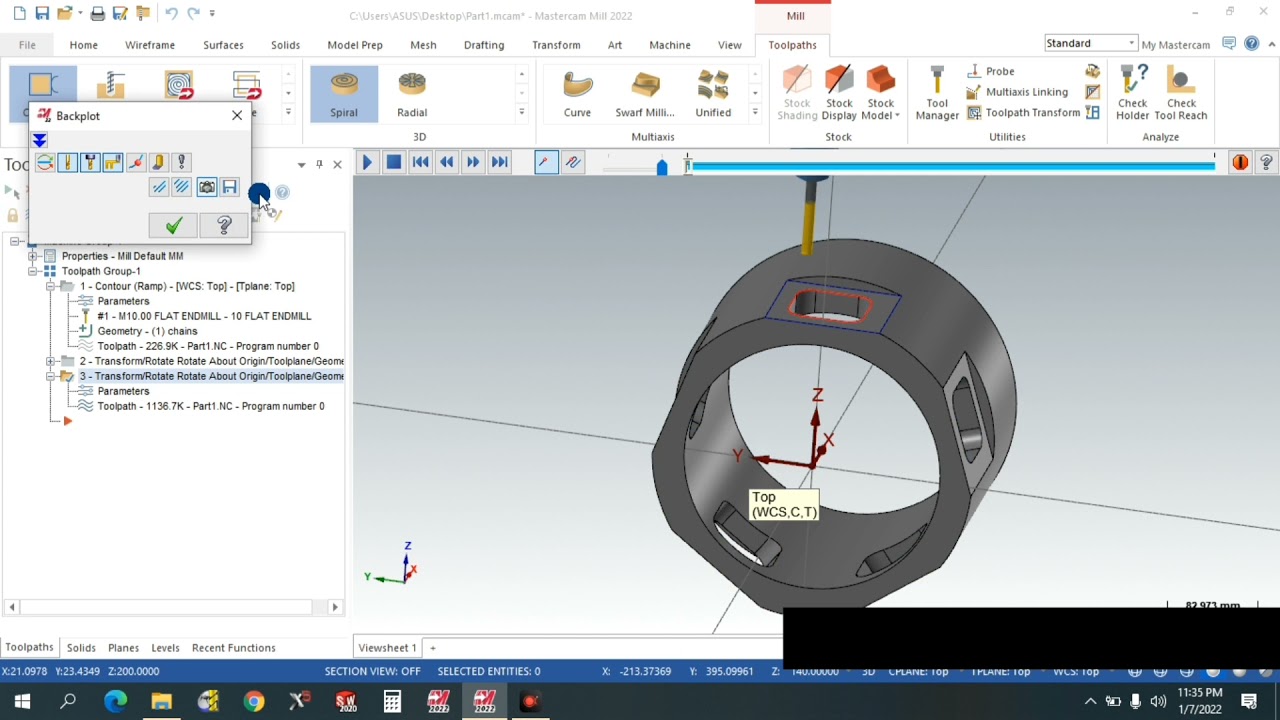Select the Spiral 3D toolpath
1280x720 pixels.
tap(344, 94)
